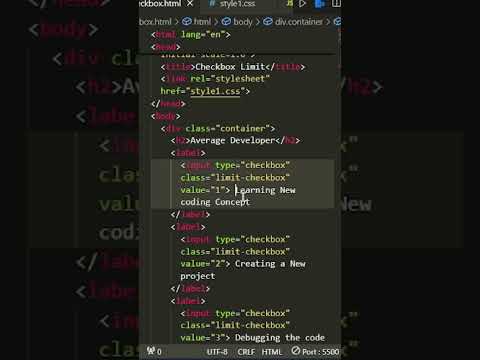
Task: Click the value="3" attribute
Action: pos(203,338)
